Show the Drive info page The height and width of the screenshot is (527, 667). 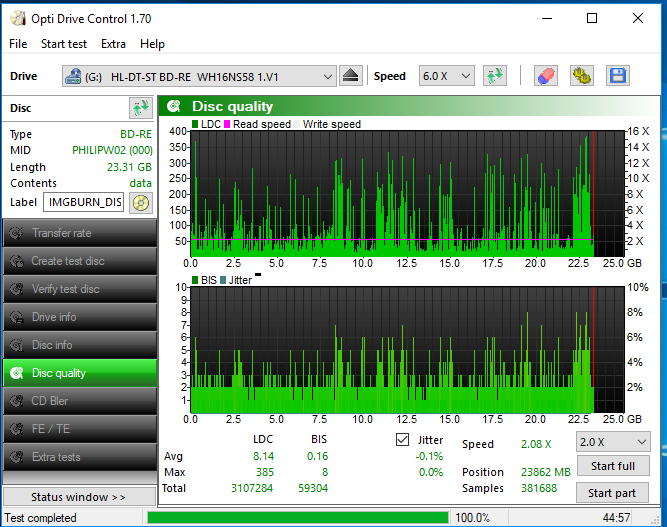[x=80, y=317]
